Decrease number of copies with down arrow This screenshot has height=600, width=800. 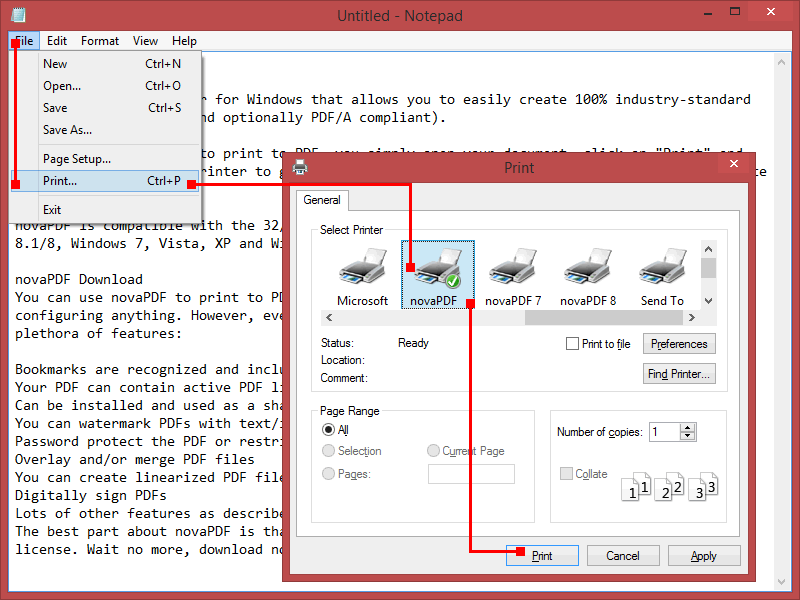coord(687,436)
